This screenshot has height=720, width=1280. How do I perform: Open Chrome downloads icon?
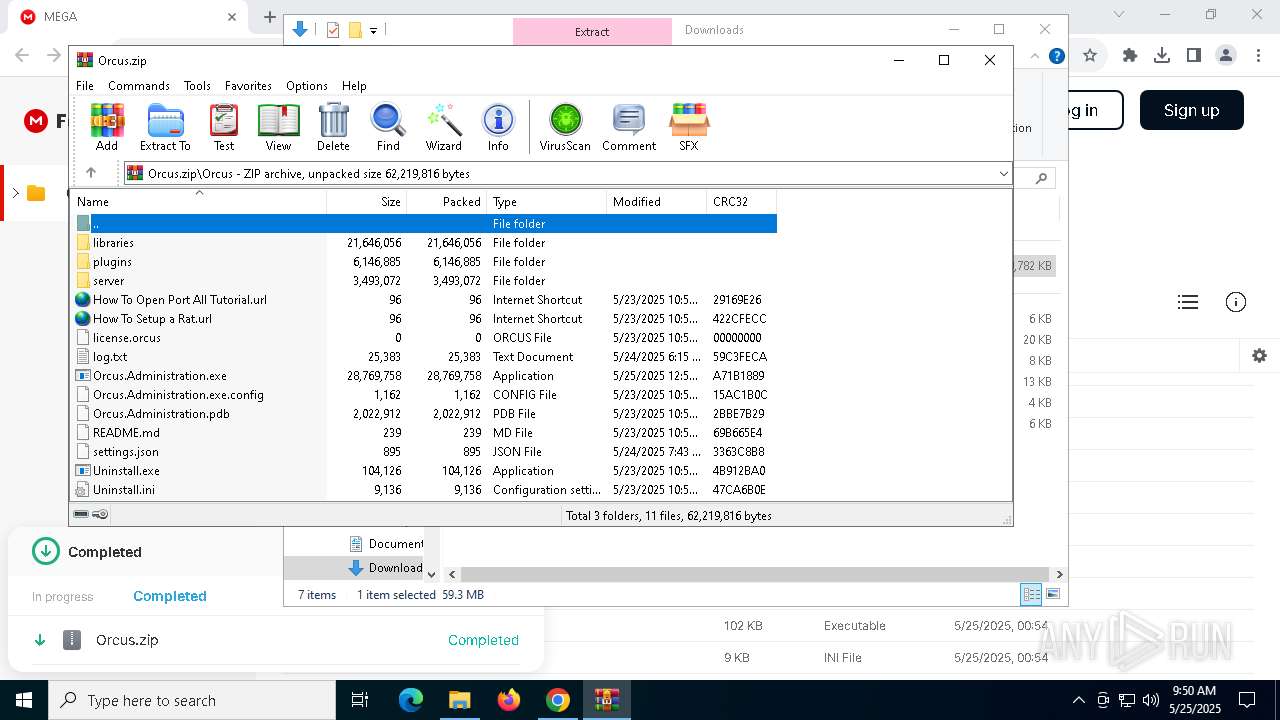1162,56
